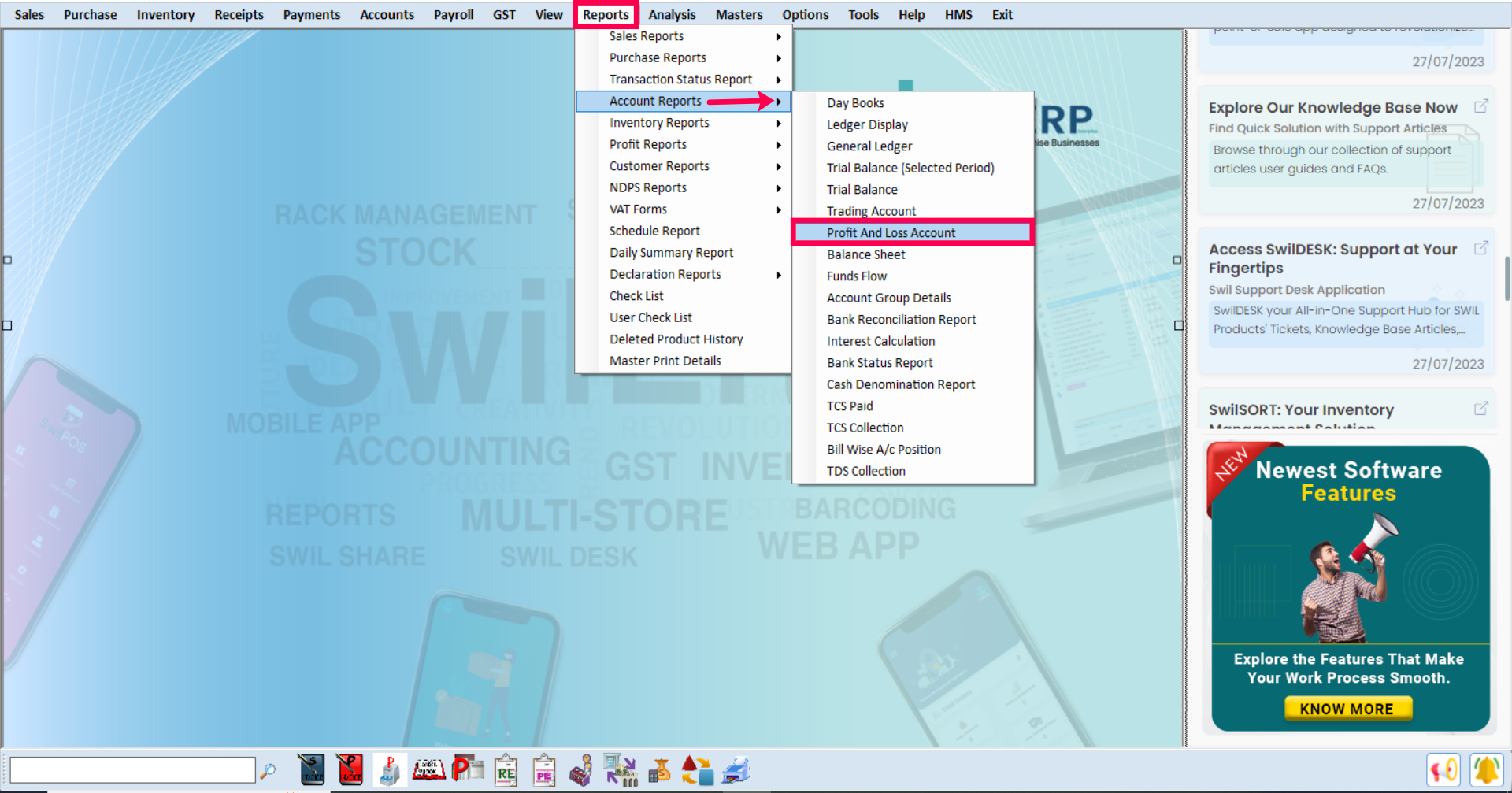Click the green RE clipboard icon
Screen dimensions: 1512x793
506,770
